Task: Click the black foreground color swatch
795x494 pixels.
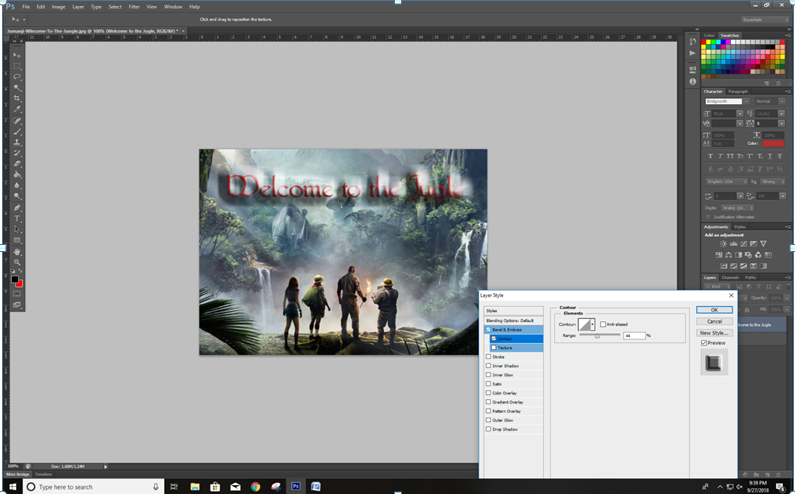Action: point(15,279)
